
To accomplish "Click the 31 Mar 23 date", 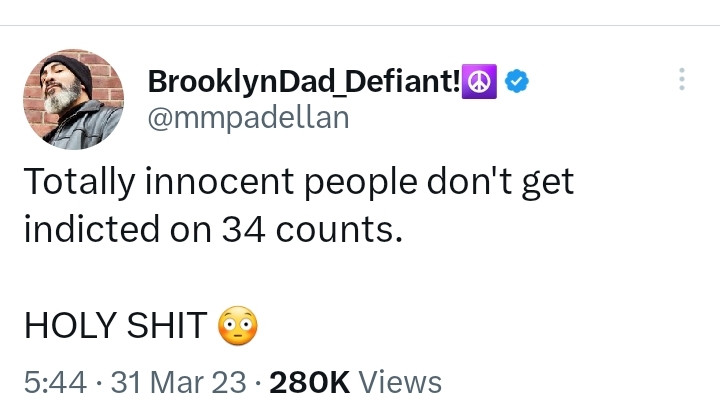I will click(x=179, y=382).
